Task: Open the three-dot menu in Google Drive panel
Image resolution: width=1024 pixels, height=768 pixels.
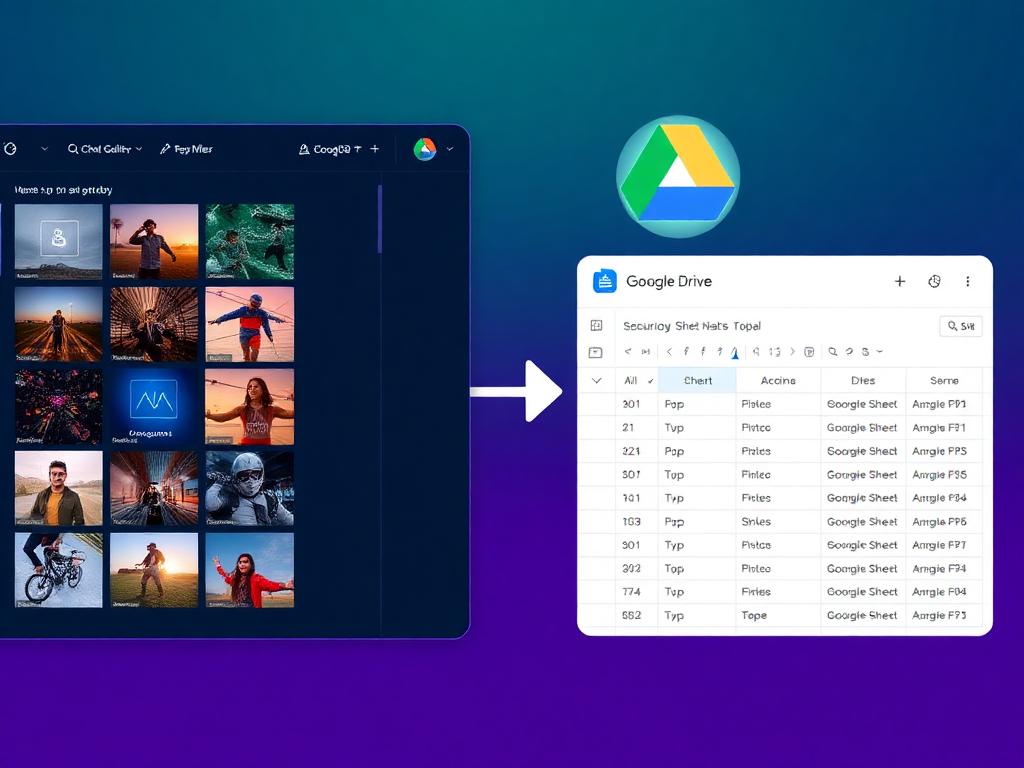Action: (x=968, y=281)
